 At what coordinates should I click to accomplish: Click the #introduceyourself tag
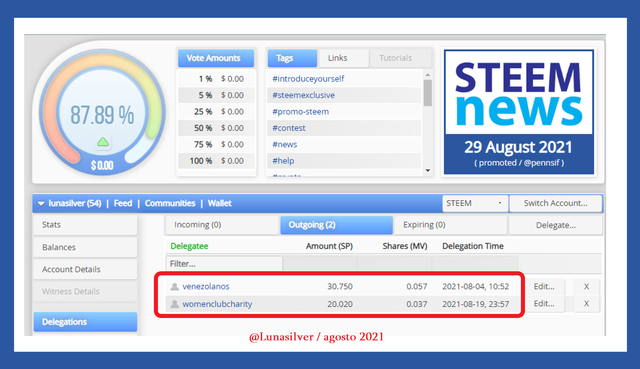308,79
